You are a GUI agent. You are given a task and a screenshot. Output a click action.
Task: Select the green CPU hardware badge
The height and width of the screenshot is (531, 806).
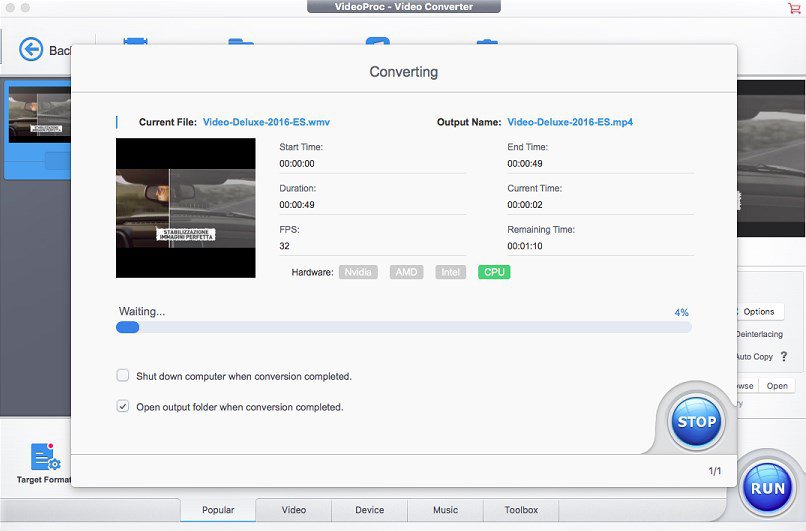click(494, 272)
